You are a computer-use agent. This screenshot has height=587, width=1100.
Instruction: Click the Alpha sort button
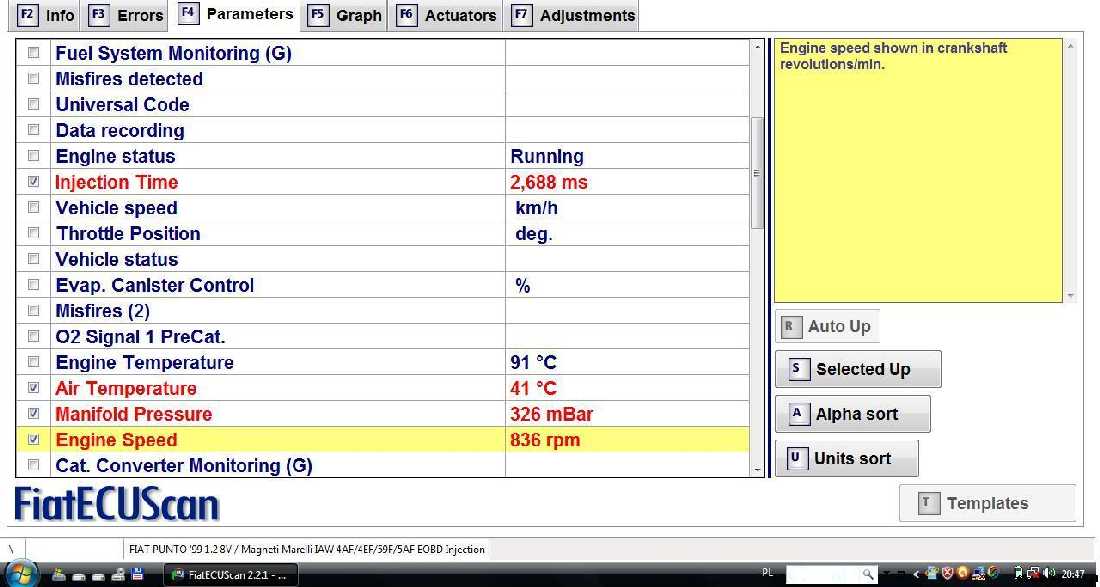pos(852,414)
